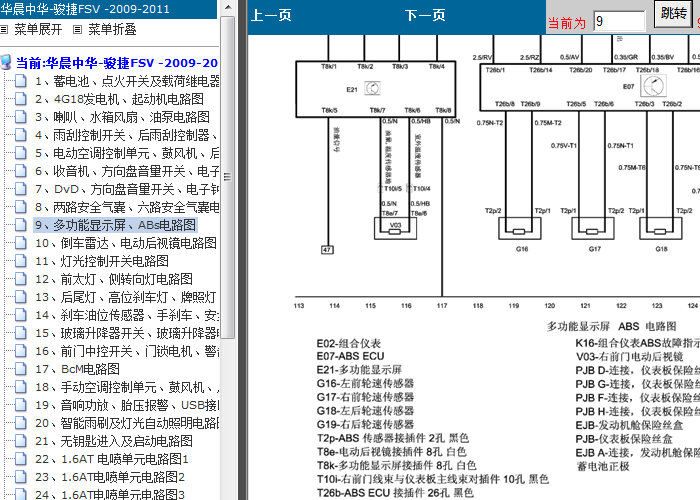Click legend text 蓄电池正极
The image size is (700, 500).
click(603, 467)
